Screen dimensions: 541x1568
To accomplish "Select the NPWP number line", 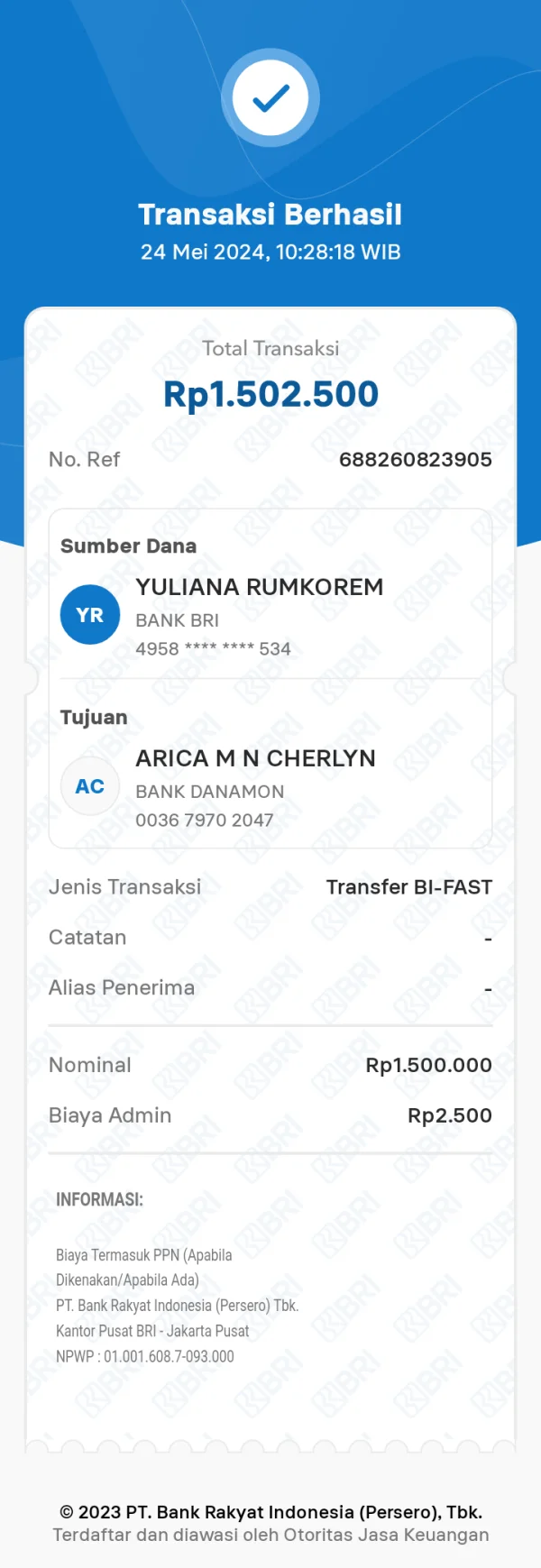I will coord(145,1357).
